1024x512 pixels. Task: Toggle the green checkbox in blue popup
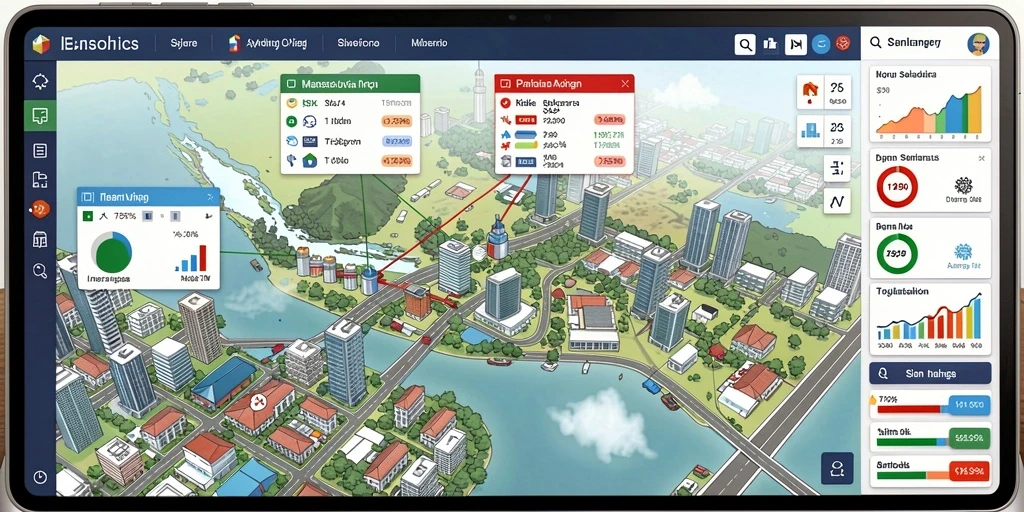(x=86, y=215)
